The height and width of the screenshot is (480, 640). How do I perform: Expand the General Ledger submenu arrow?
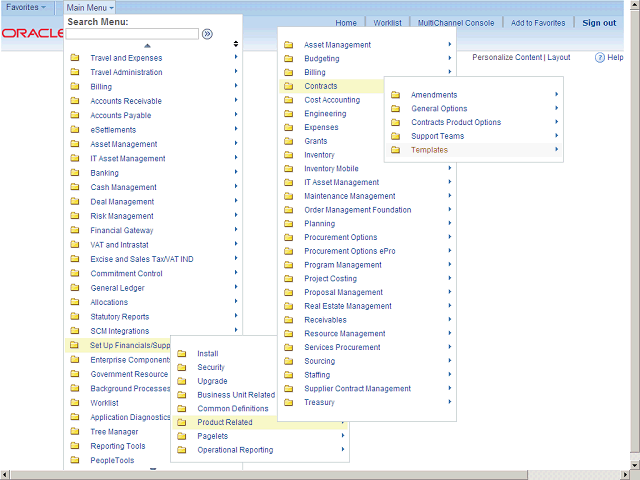point(236,288)
